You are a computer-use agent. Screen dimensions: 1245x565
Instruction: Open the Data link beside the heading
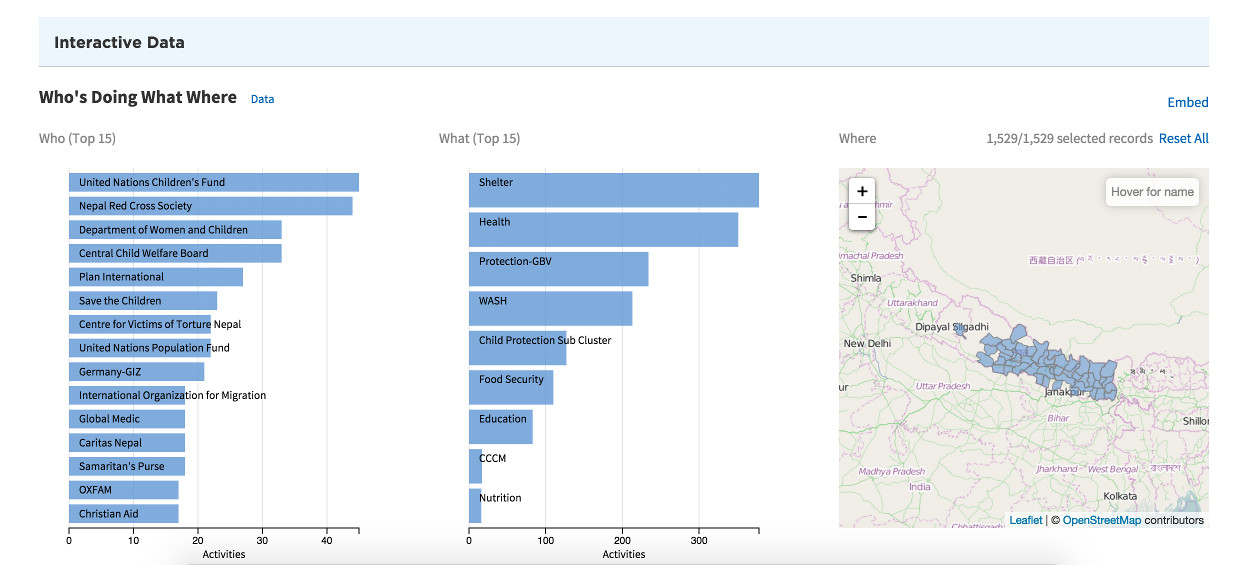(262, 99)
